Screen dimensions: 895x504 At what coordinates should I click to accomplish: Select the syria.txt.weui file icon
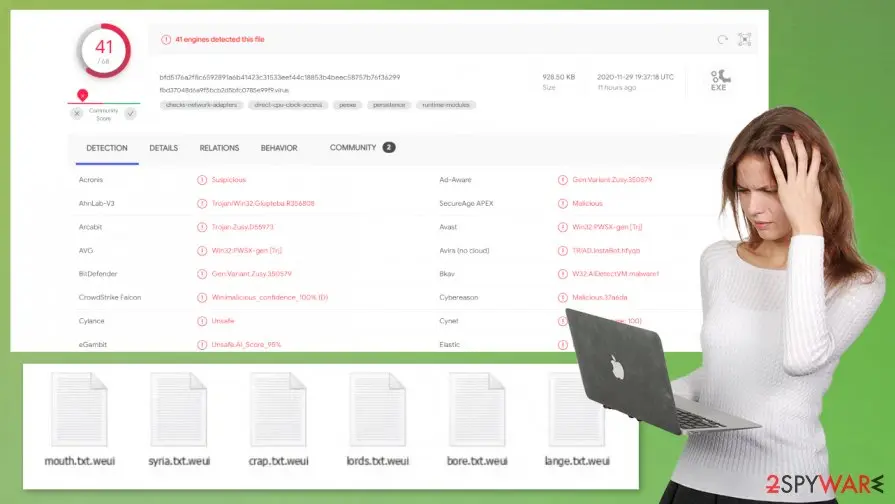[179, 409]
